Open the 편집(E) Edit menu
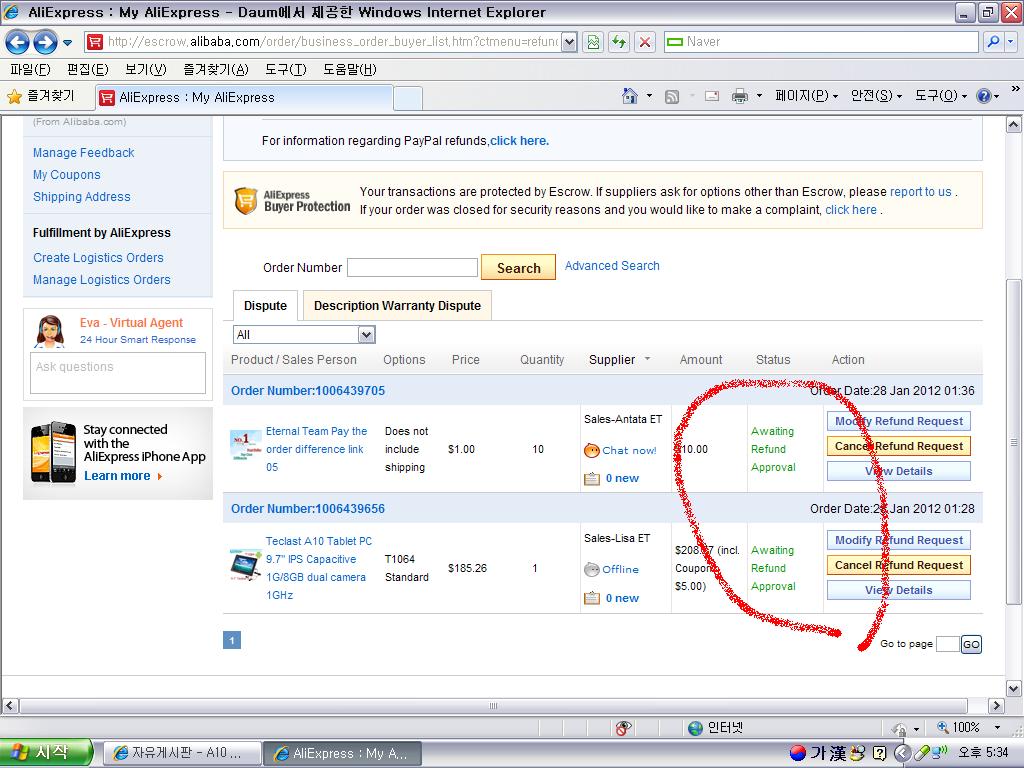 pos(88,69)
